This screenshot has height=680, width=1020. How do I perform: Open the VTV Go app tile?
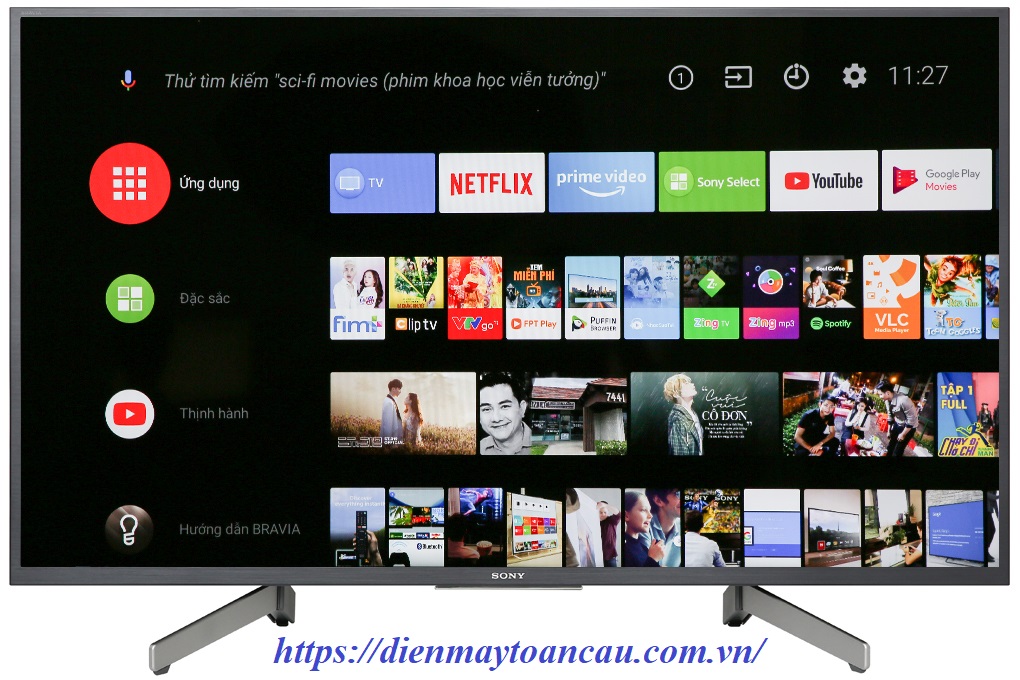click(475, 298)
